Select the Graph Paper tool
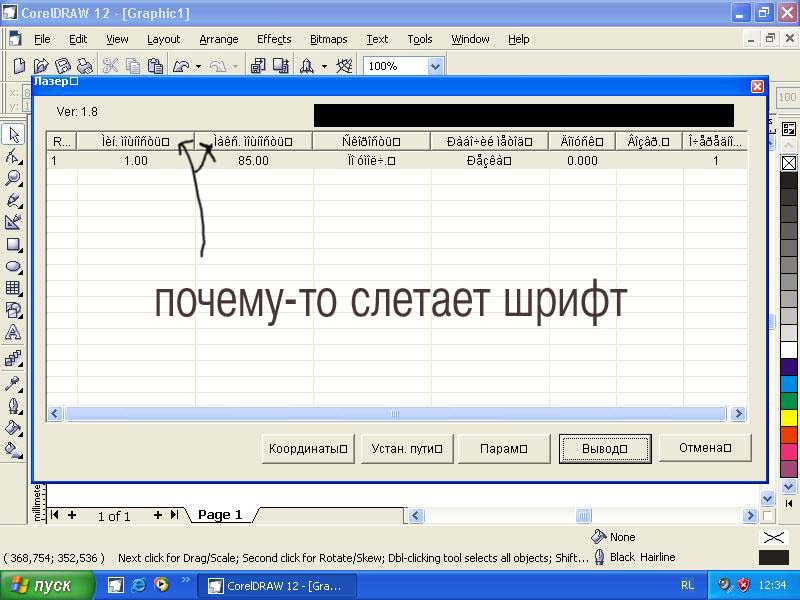This screenshot has height=600, width=800. pyautogui.click(x=13, y=289)
